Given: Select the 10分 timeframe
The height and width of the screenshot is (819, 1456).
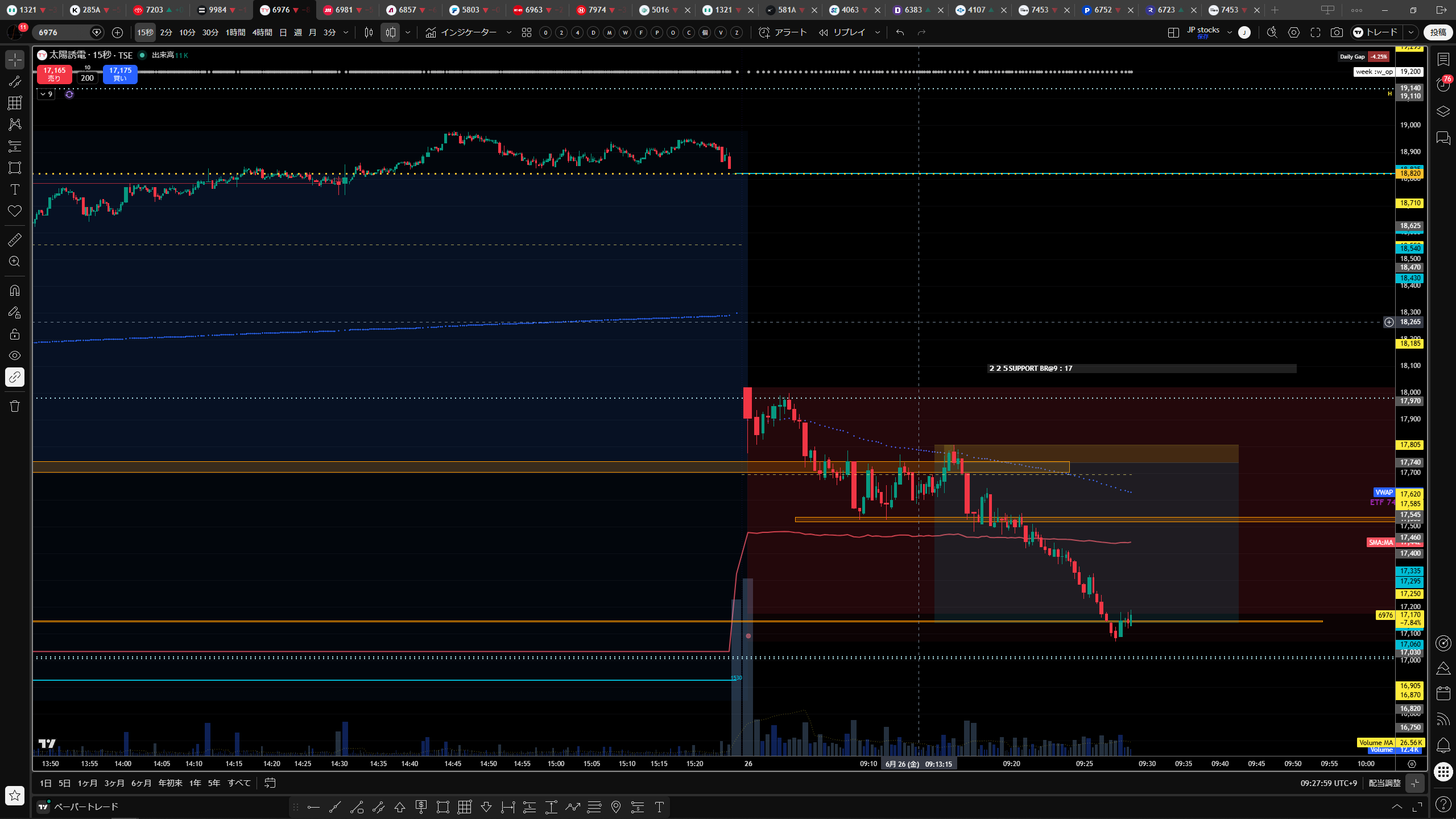Looking at the screenshot, I should pyautogui.click(x=187, y=32).
